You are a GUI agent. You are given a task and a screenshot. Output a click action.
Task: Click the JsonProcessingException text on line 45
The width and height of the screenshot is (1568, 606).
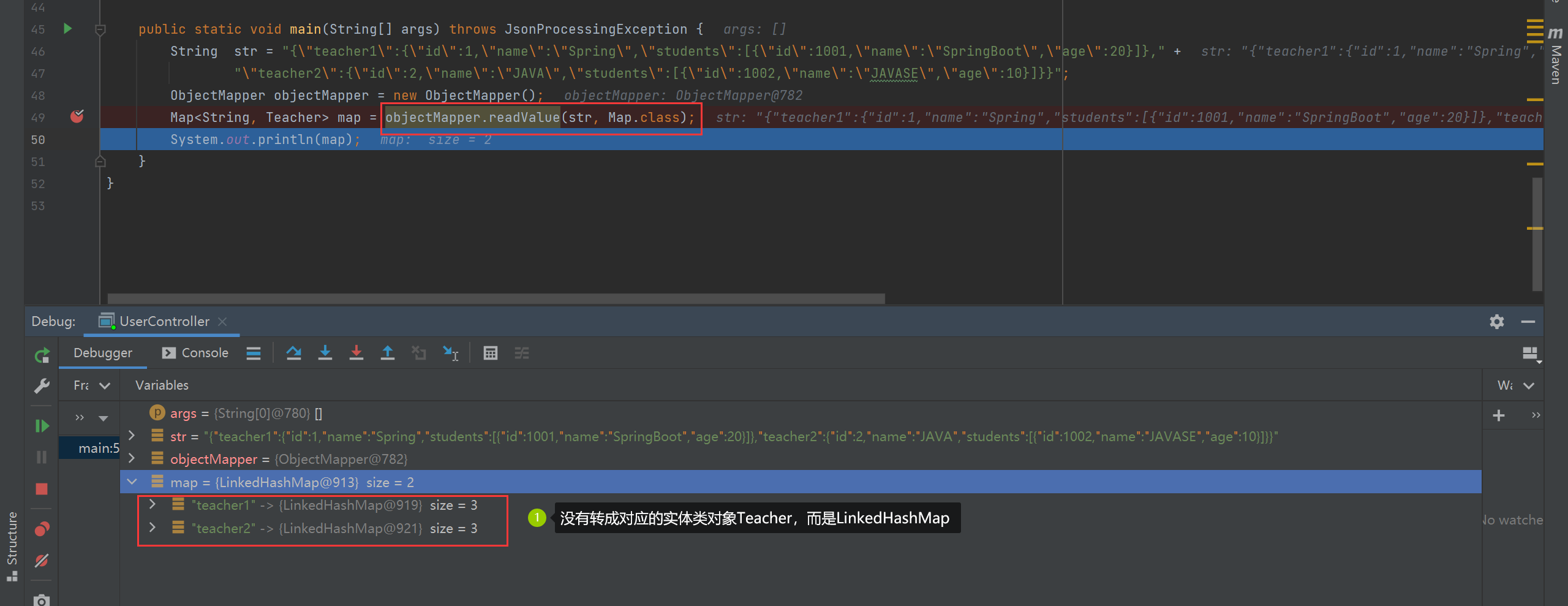[x=596, y=29]
